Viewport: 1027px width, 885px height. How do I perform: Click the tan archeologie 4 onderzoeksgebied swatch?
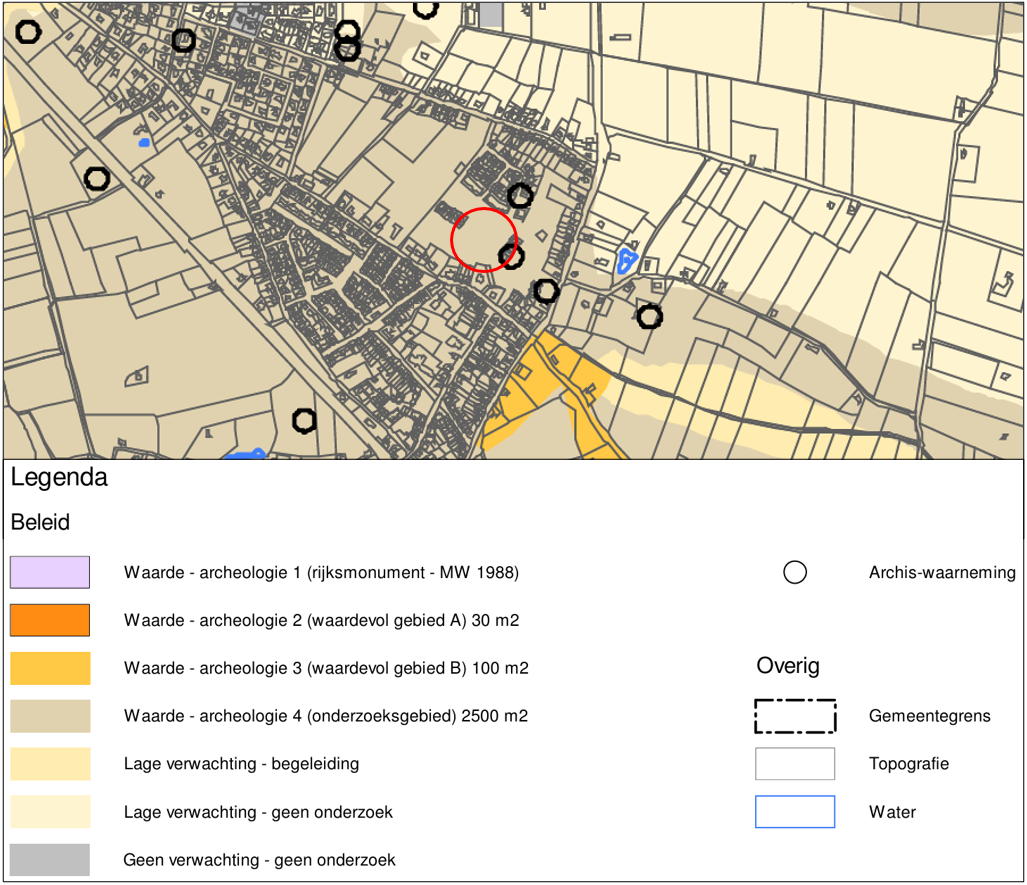50,716
